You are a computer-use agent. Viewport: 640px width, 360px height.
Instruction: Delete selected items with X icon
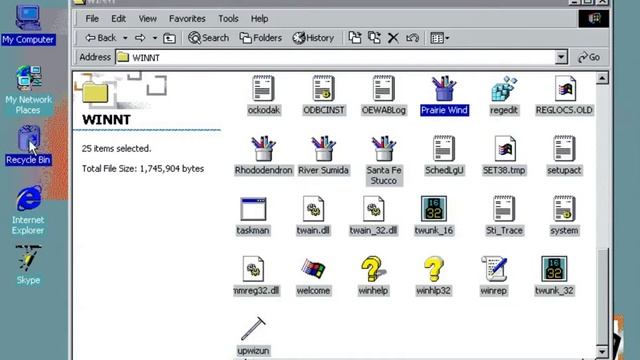pos(393,38)
